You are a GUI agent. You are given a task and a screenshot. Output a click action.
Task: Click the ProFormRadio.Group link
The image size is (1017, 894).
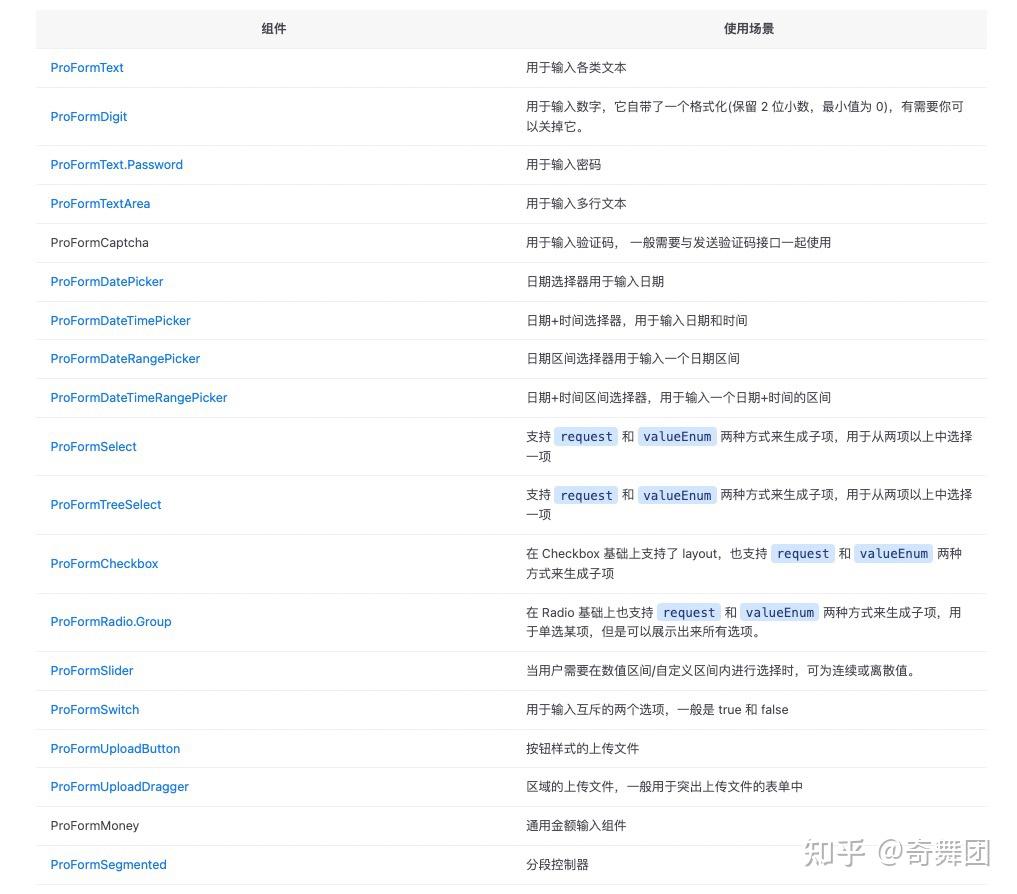111,621
